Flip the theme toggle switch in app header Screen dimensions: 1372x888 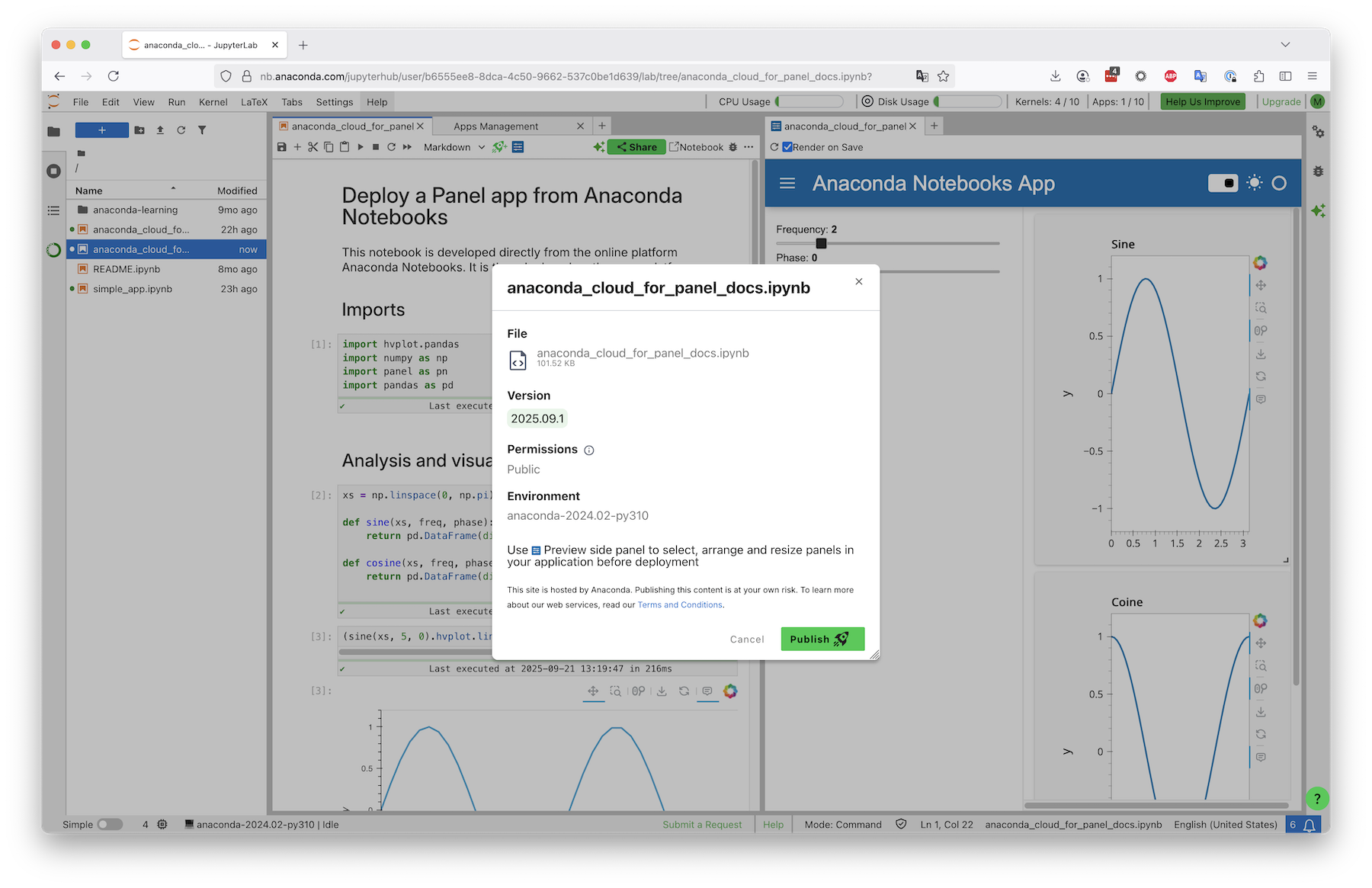tap(1223, 183)
